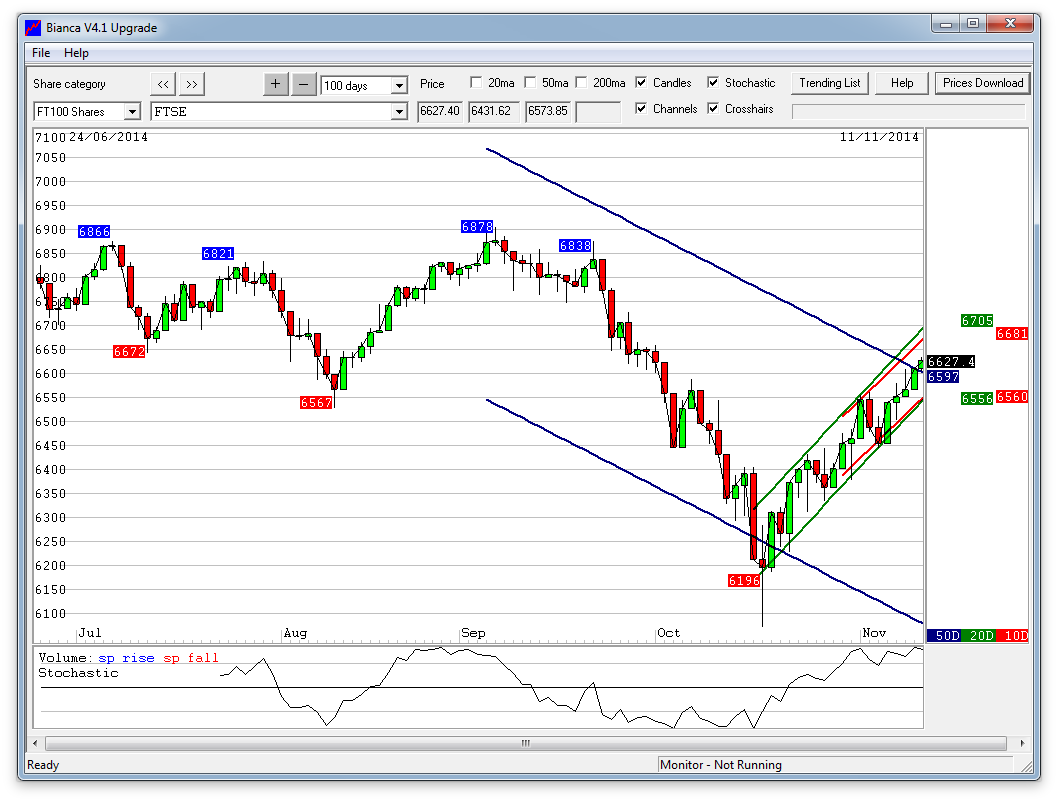This screenshot has height=802, width=1058.
Task: Disable the Candles checkbox
Action: coord(641,83)
